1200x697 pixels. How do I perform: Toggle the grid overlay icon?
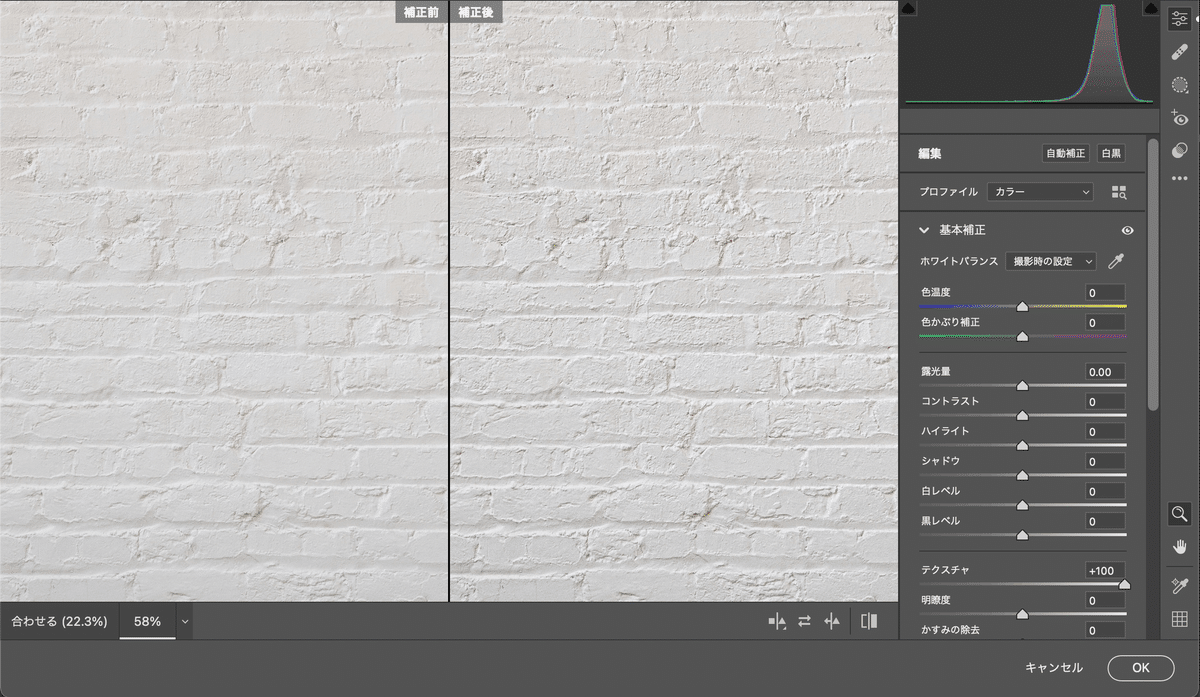coord(1180,619)
